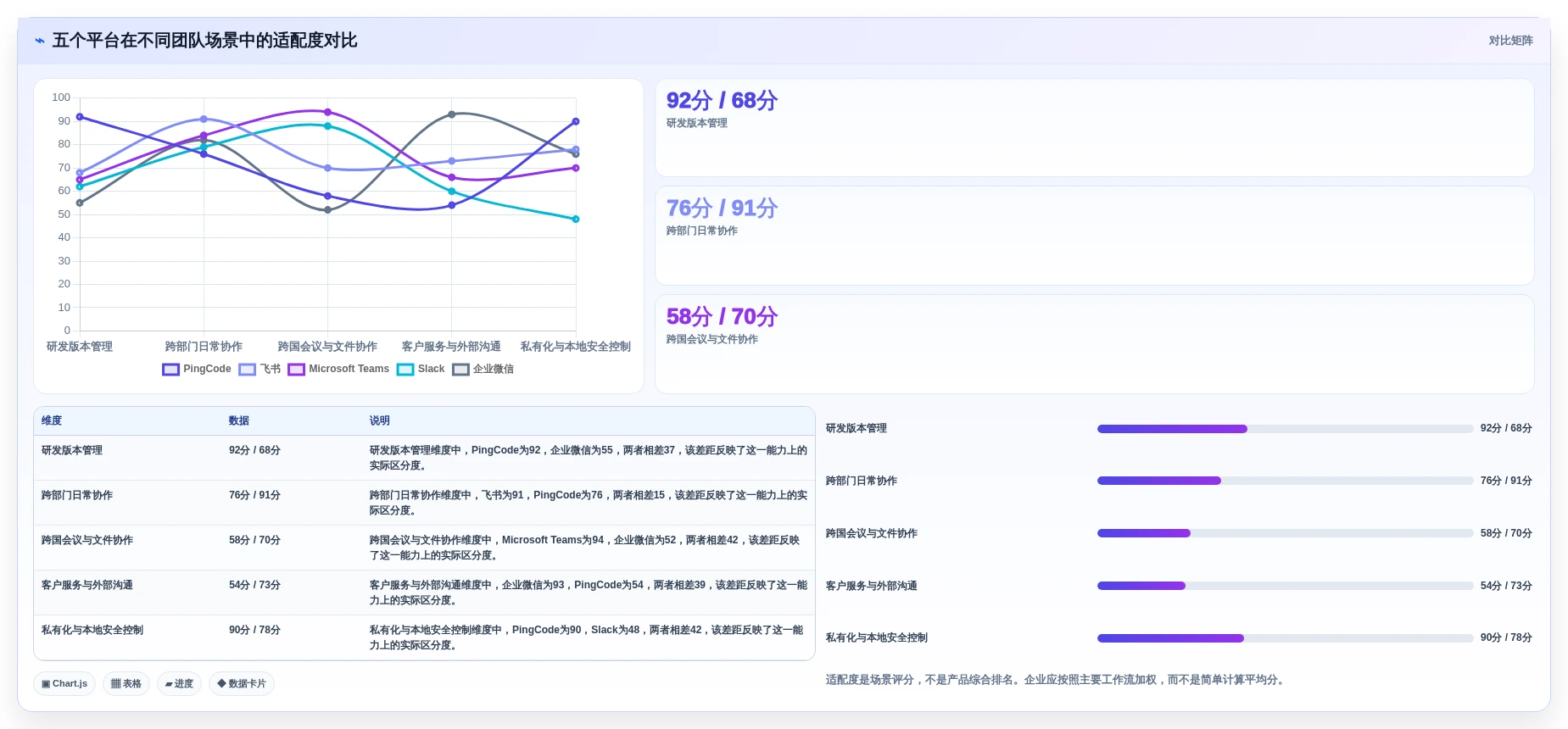The width and height of the screenshot is (1568, 729).
Task: Click the 进度 tag chip
Action: [179, 683]
